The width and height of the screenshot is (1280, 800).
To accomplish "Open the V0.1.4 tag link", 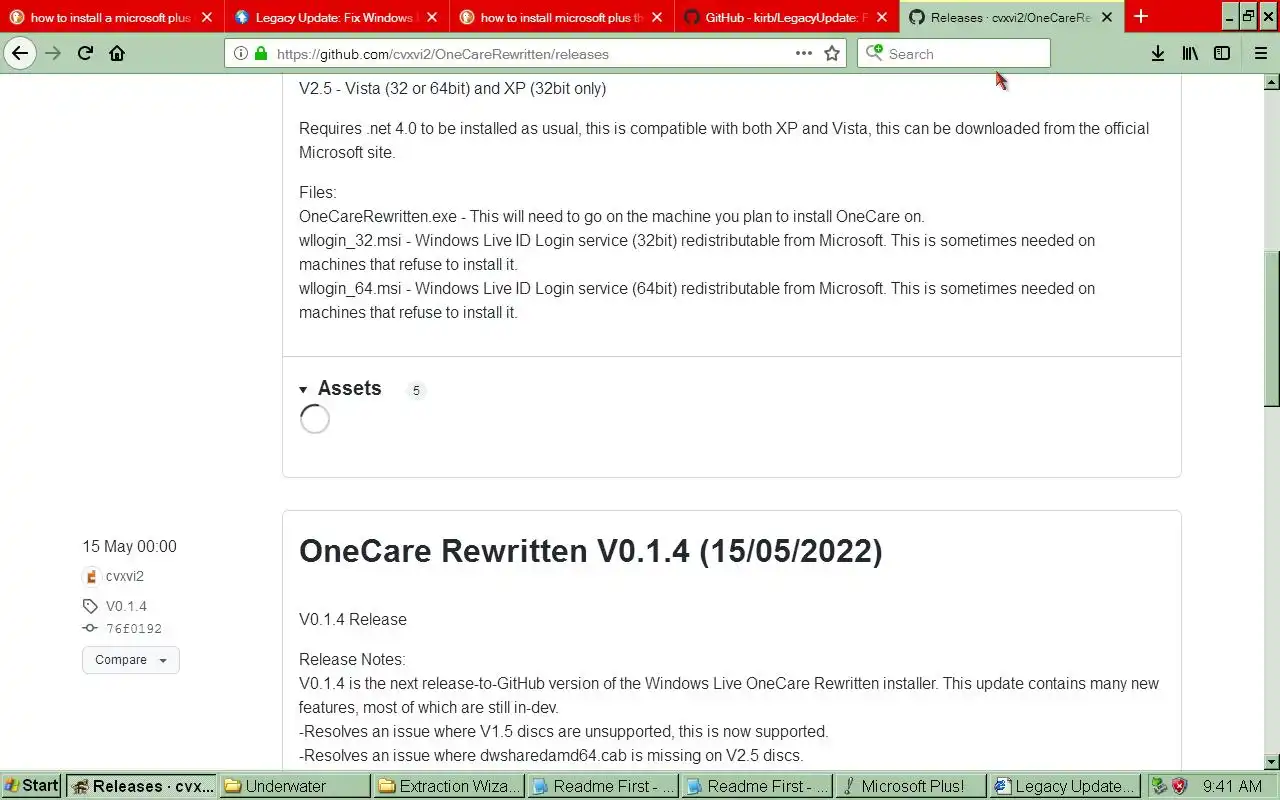I will pos(126,606).
